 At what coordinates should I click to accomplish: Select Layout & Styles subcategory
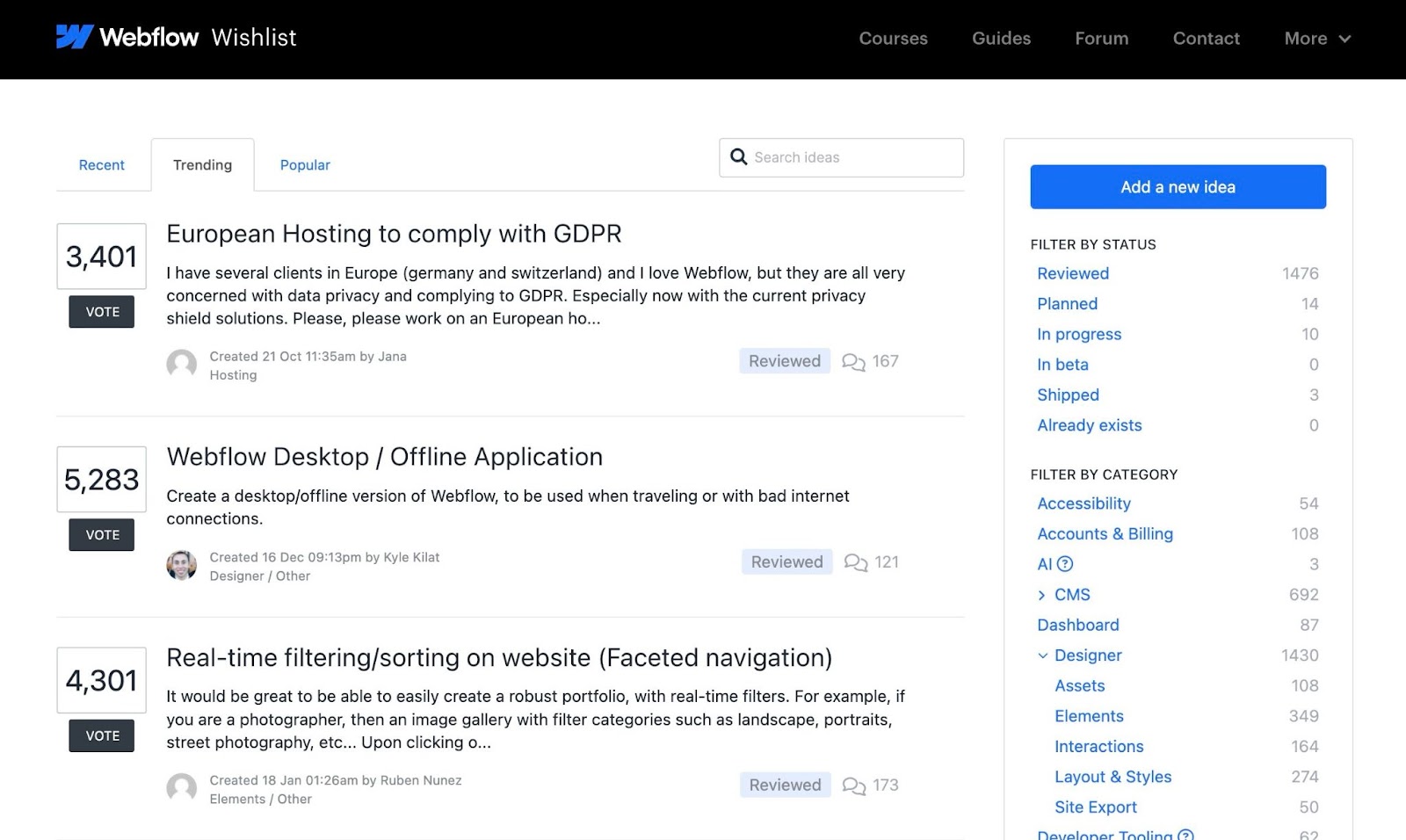point(1113,777)
